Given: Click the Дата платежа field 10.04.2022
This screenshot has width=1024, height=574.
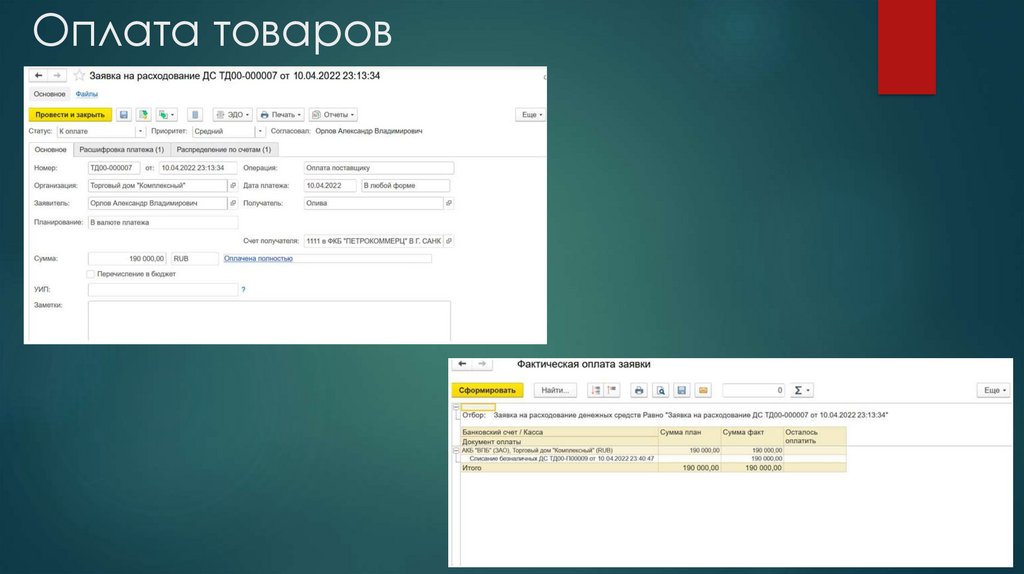Looking at the screenshot, I should pos(330,185).
